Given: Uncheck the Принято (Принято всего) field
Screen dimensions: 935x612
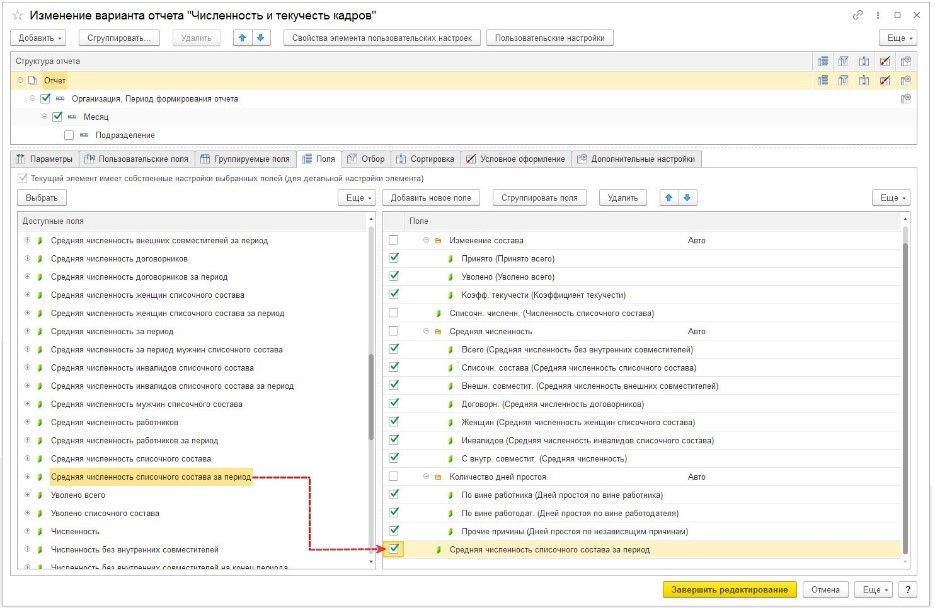Looking at the screenshot, I should tap(394, 258).
